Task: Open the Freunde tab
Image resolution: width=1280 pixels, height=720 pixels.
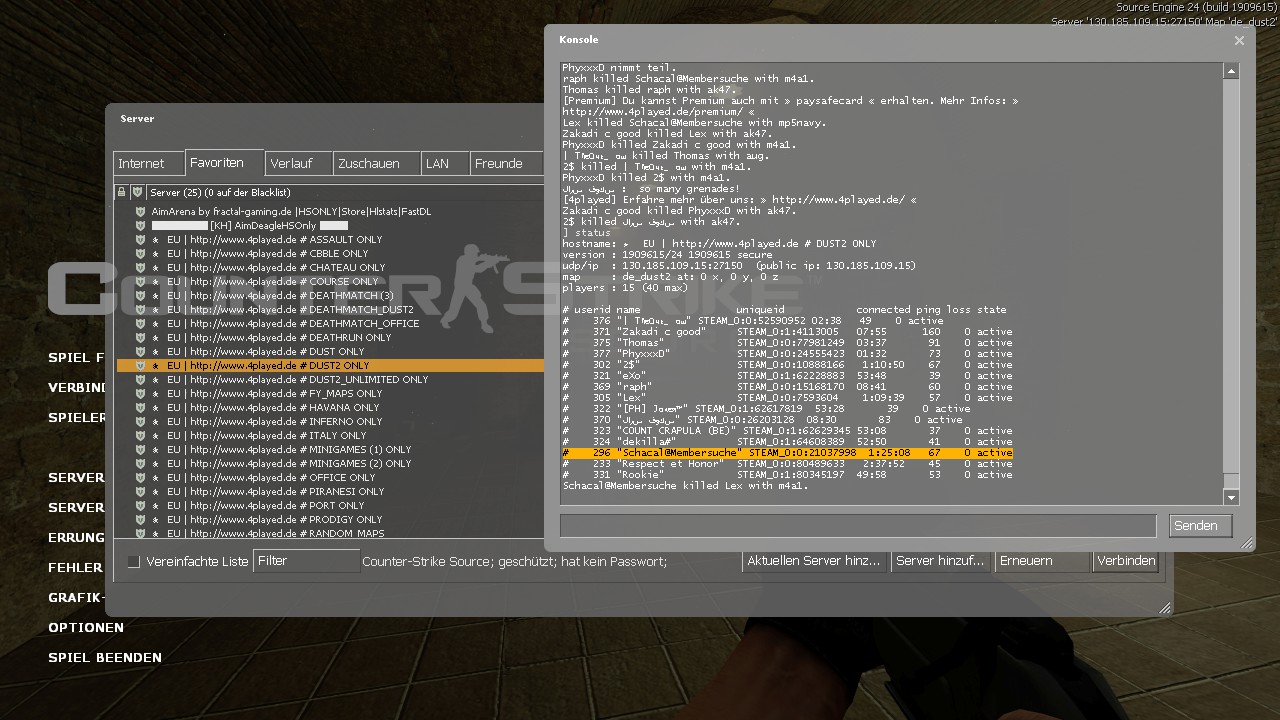Action: point(506,164)
